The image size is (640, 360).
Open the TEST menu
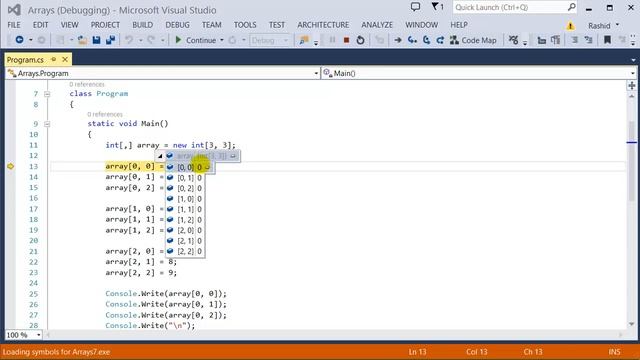277,25
